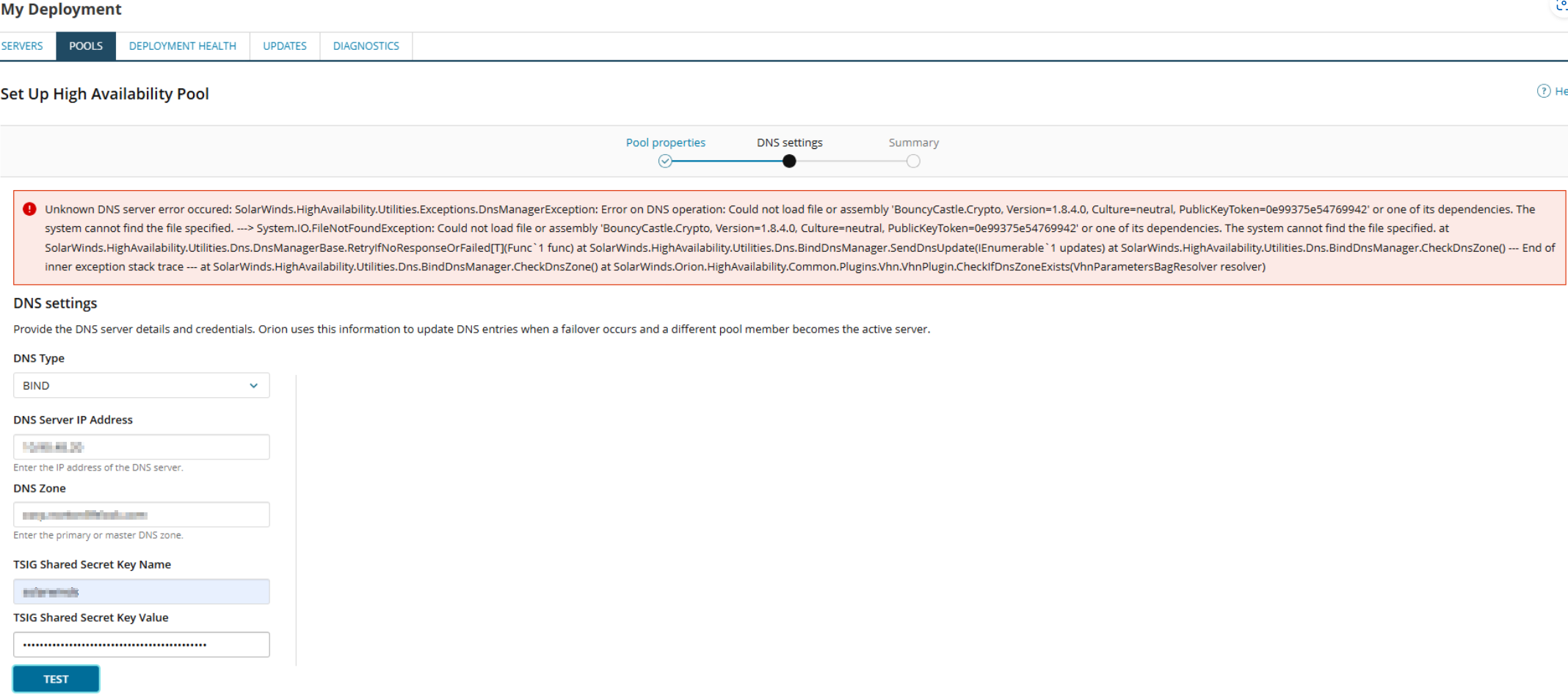Image resolution: width=1568 pixels, height=698 pixels.
Task: Select the TSIG Shared Secret Key Name field
Action: pos(141,592)
